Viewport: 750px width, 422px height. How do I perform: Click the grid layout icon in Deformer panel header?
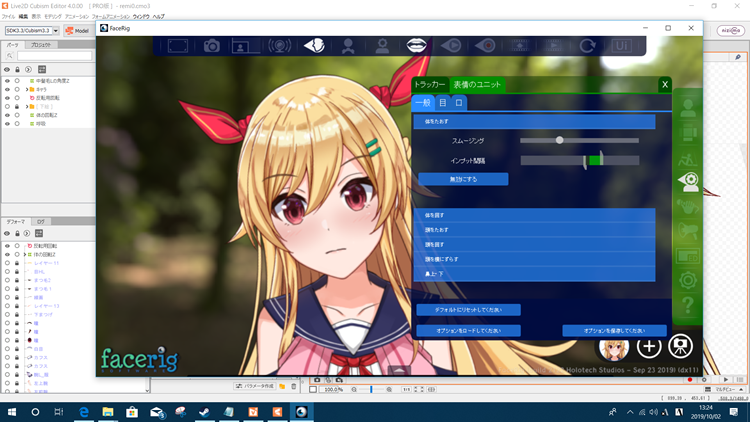pos(39,233)
